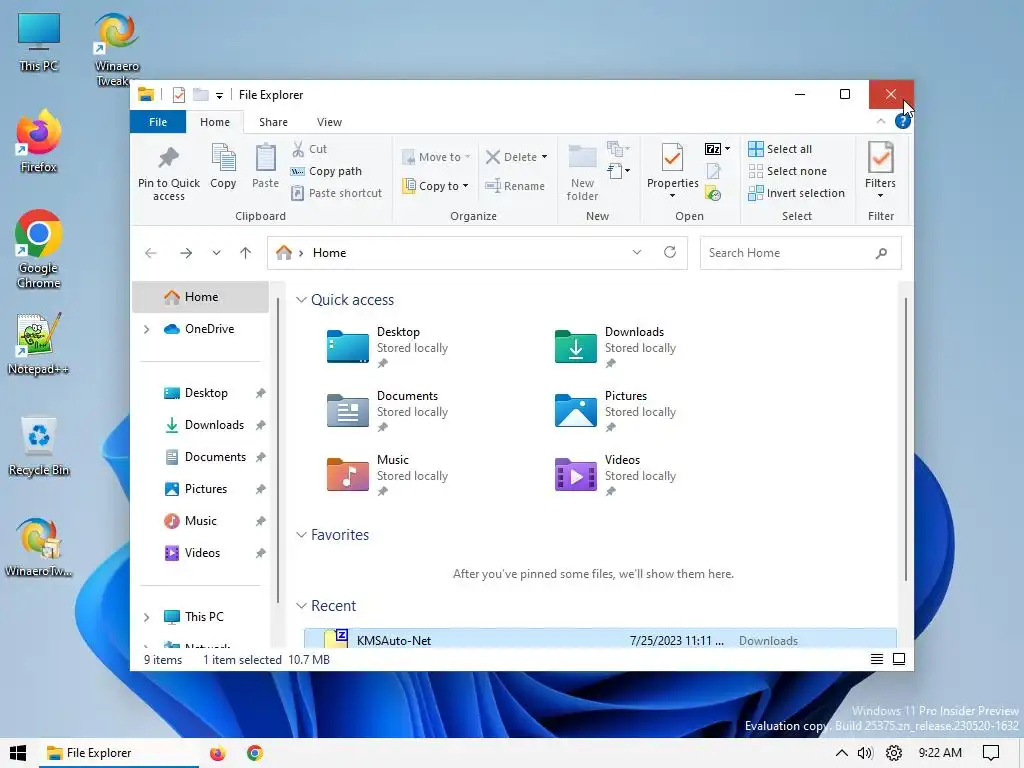Click the Properties quick access toolbar icon

coord(178,95)
